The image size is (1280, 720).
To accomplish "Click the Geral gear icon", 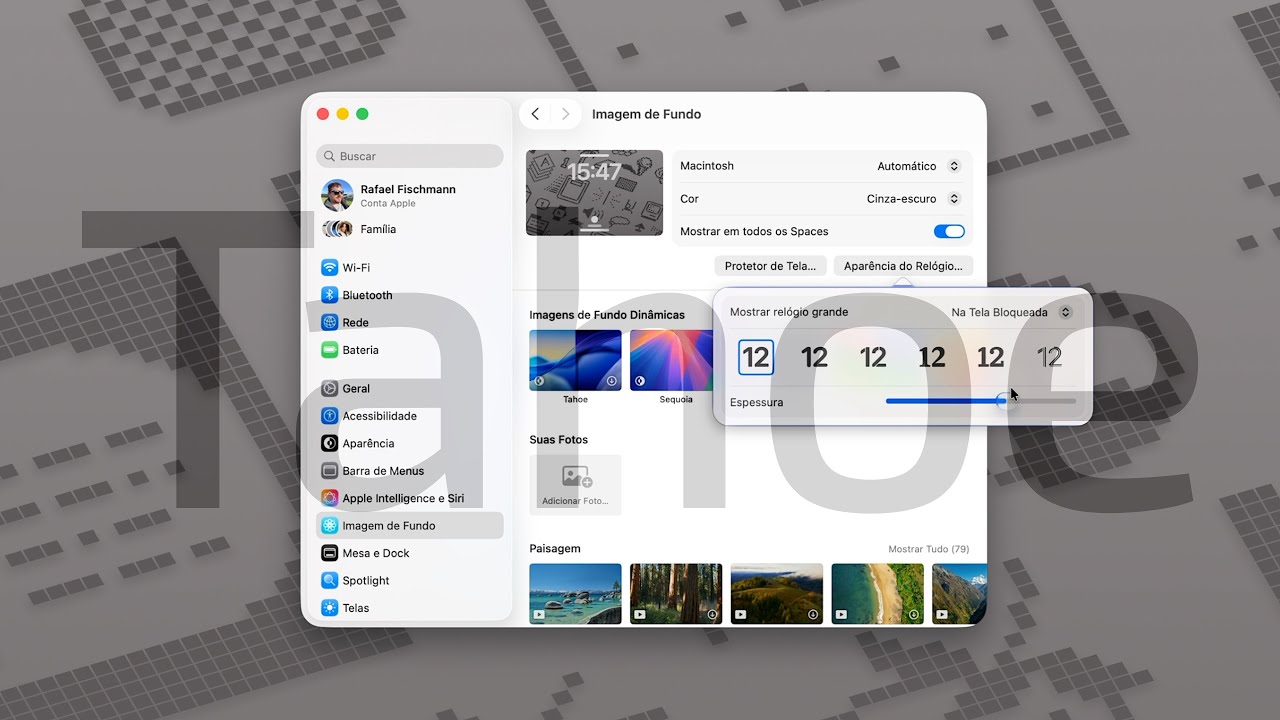I will coord(329,388).
